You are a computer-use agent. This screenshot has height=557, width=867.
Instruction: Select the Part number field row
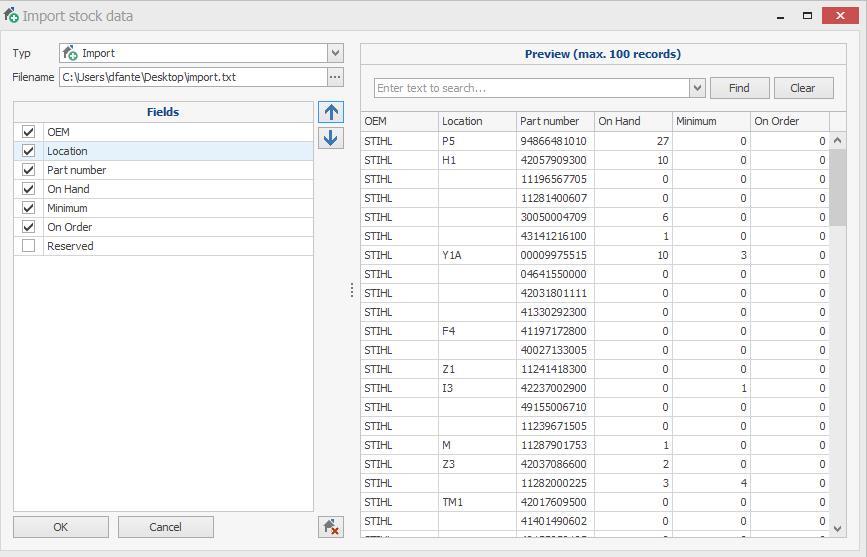163,170
